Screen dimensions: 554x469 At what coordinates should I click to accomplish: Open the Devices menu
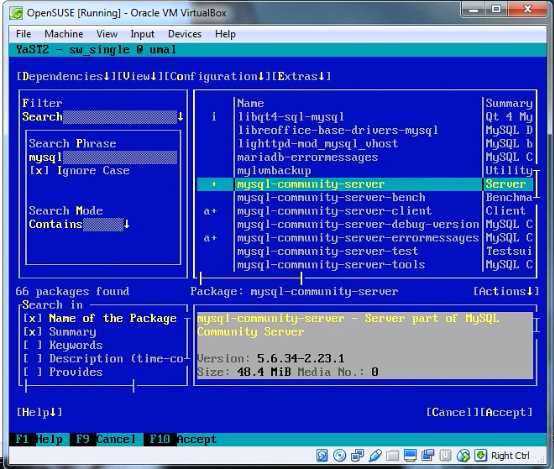184,34
